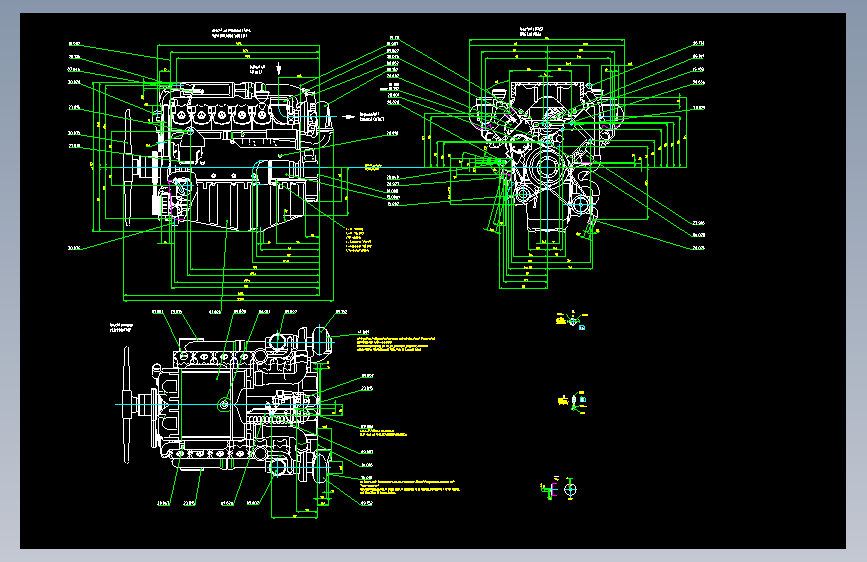Click the yellow note beside upper turbocharger
This screenshot has height=562, width=867.
(x=396, y=343)
